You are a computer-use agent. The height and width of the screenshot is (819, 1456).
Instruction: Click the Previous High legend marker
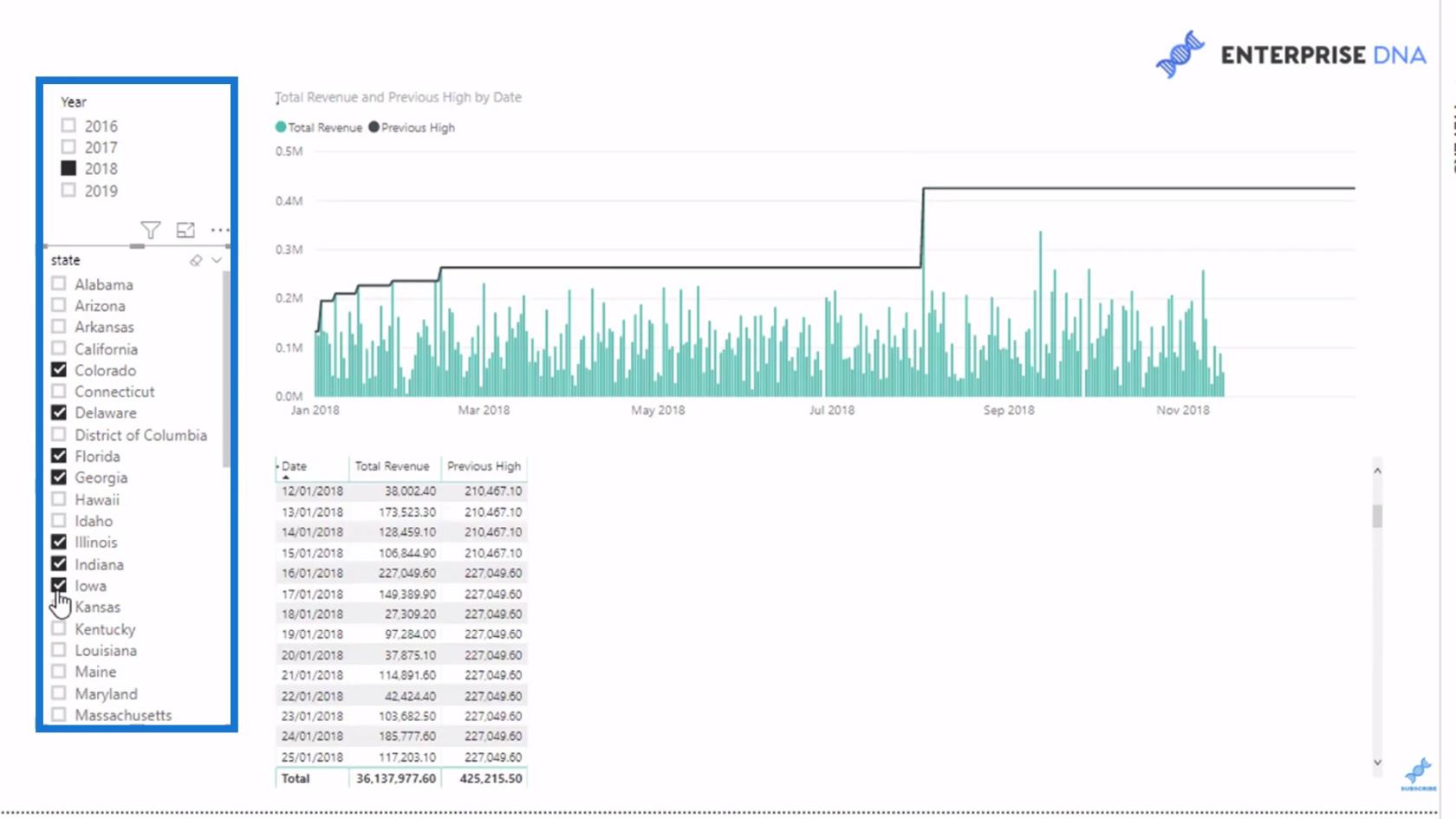click(x=374, y=127)
